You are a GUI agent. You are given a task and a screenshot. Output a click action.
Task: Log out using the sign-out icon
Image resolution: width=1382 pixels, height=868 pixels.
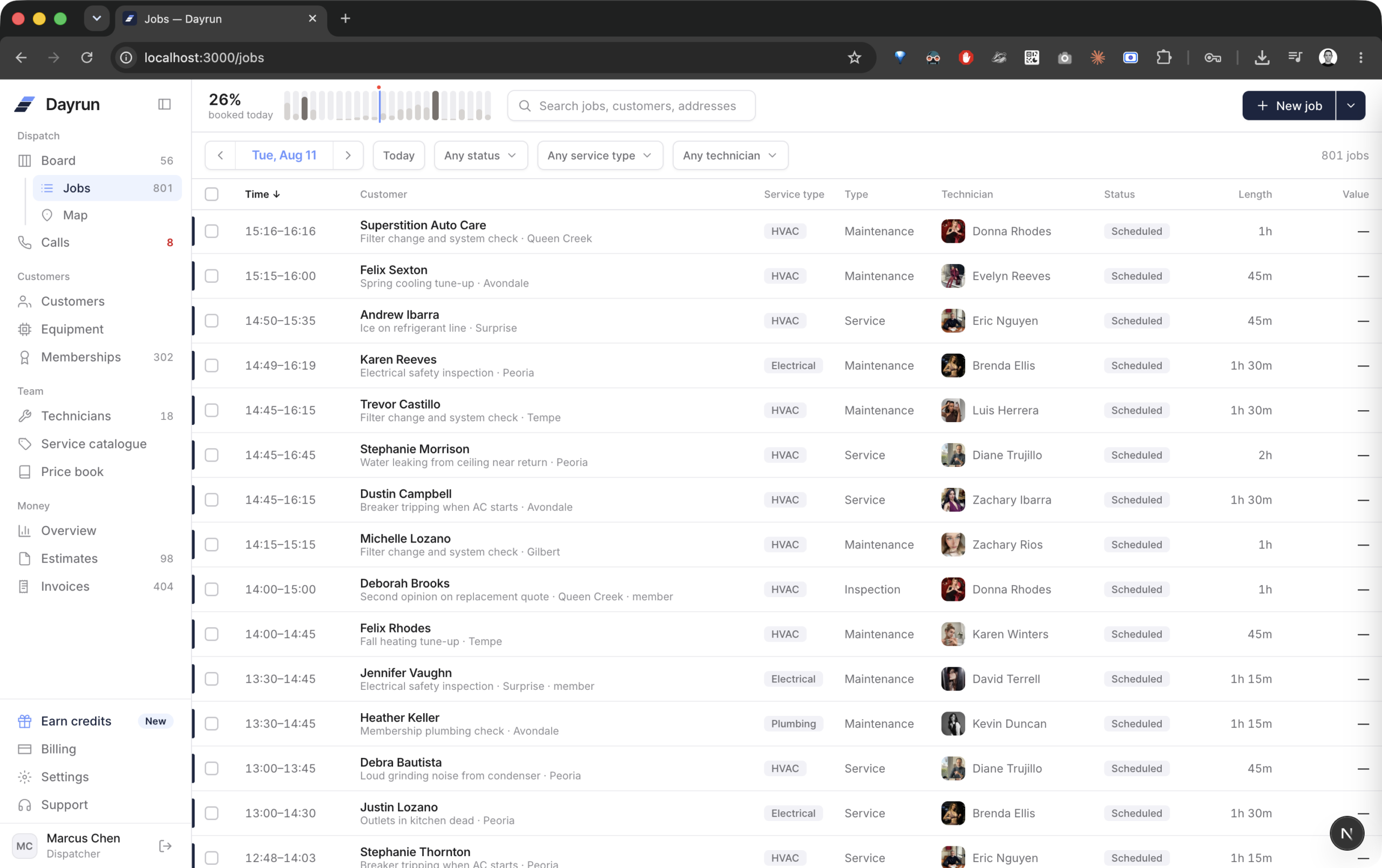click(x=165, y=846)
